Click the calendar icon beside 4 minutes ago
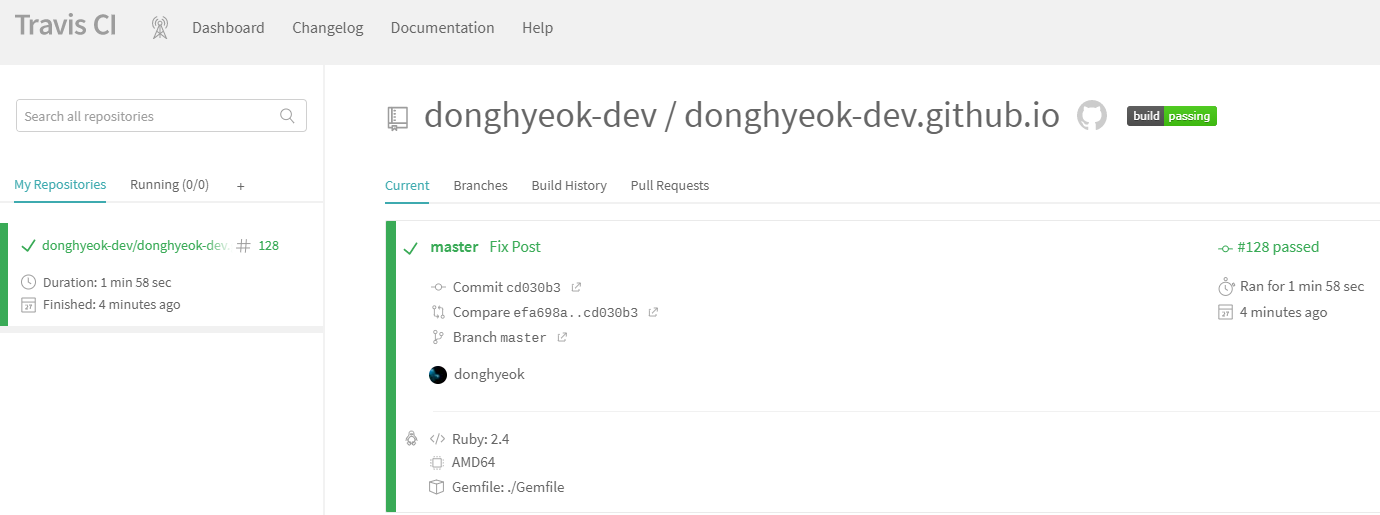 pos(1226,312)
